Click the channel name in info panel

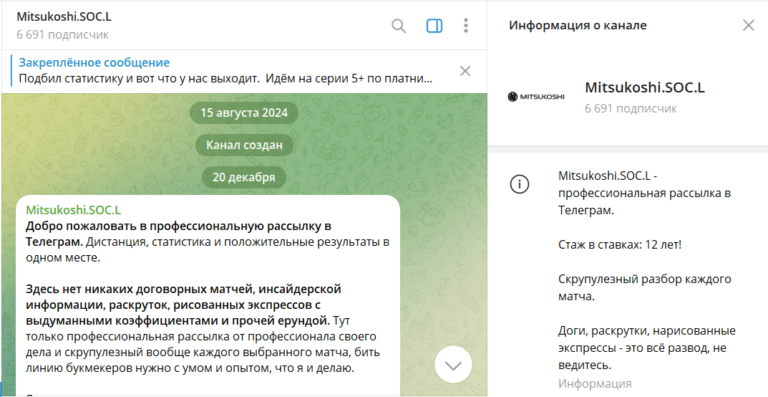click(645, 88)
